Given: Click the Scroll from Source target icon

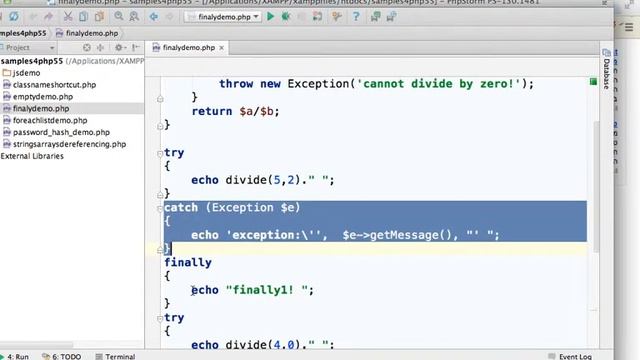Looking at the screenshot, I should (x=87, y=48).
